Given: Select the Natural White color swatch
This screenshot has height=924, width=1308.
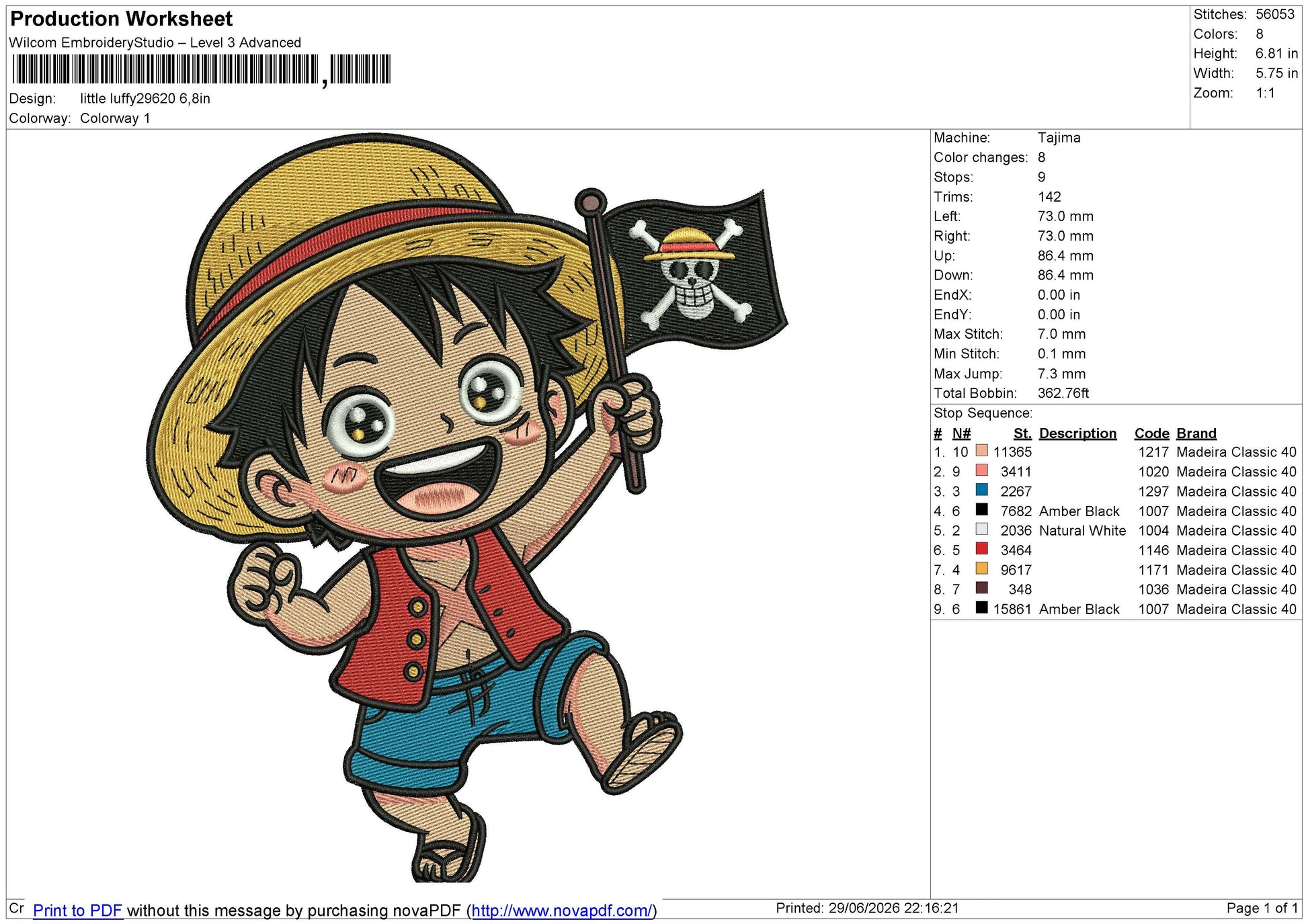Looking at the screenshot, I should pyautogui.click(x=981, y=530).
